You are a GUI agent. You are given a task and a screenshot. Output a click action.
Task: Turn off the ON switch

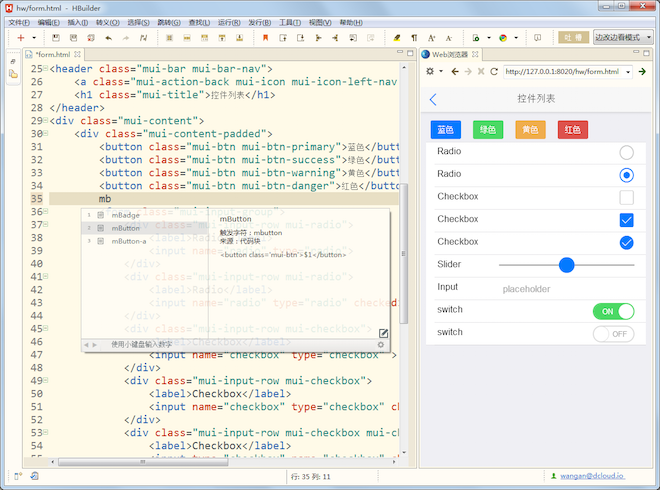(x=613, y=312)
